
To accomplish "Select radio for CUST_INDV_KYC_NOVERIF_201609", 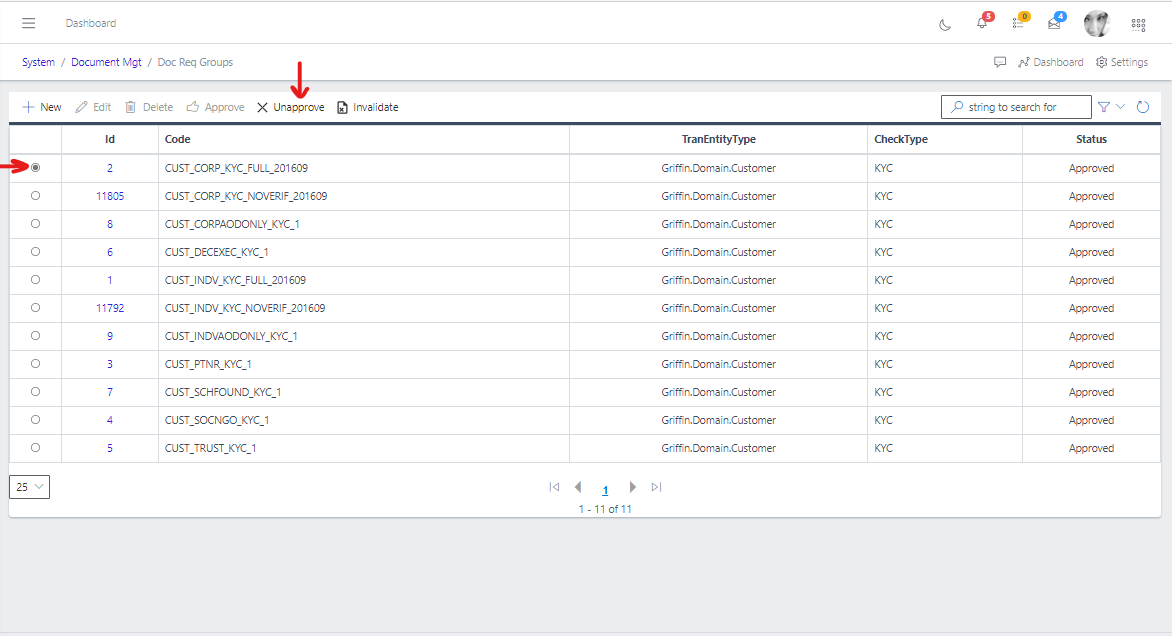I will (35, 308).
